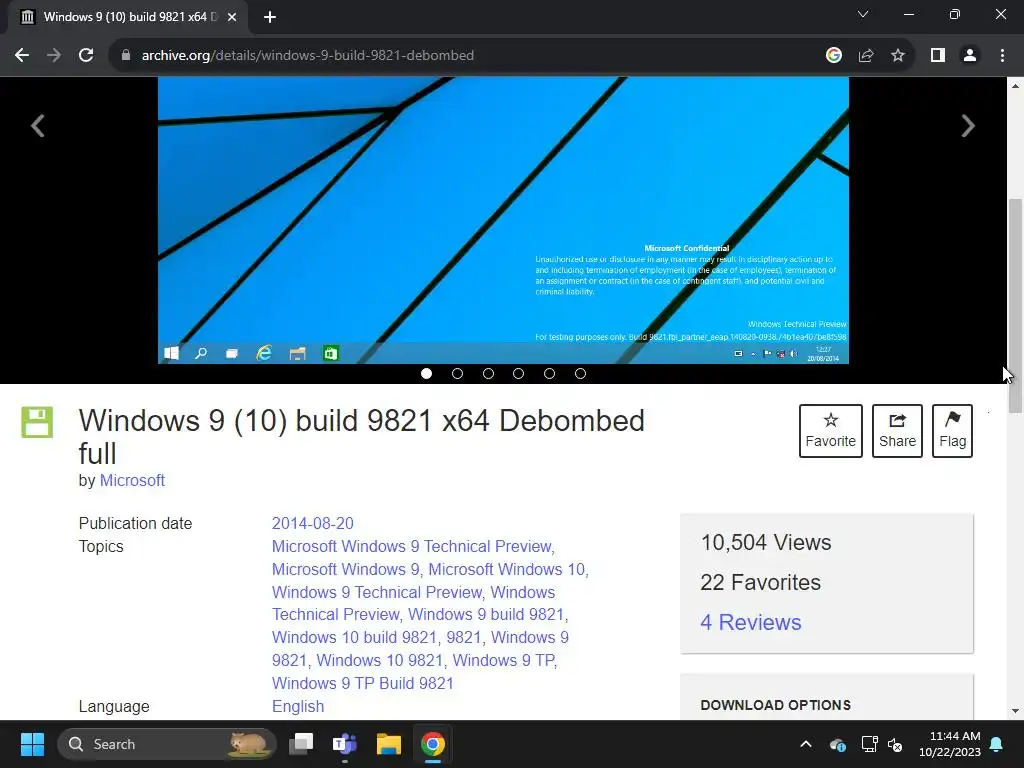Image resolution: width=1024 pixels, height=768 pixels.
Task: Open Microsoft Teams from the taskbar
Action: pos(345,744)
